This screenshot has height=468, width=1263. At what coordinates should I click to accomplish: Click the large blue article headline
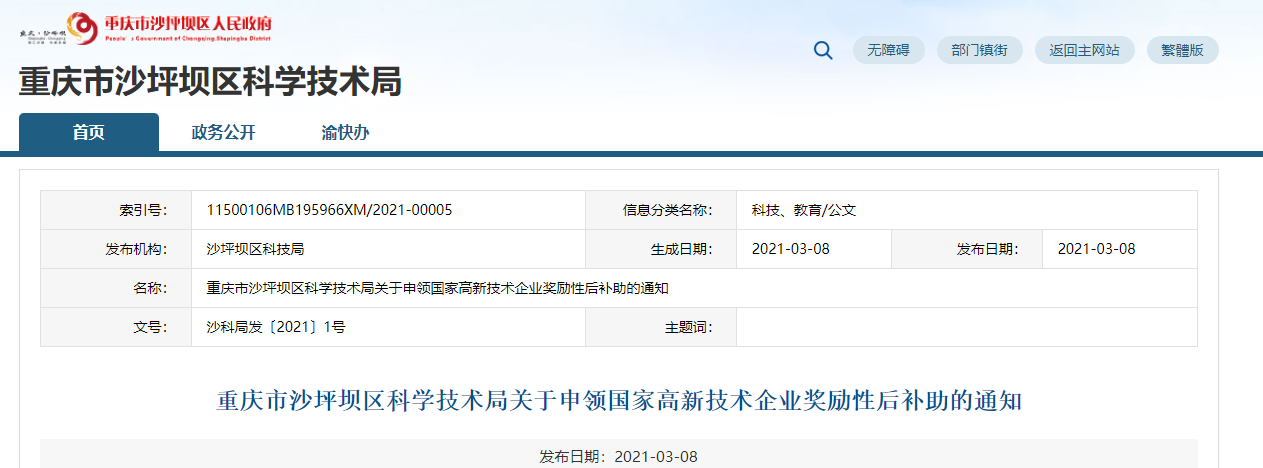(x=619, y=402)
